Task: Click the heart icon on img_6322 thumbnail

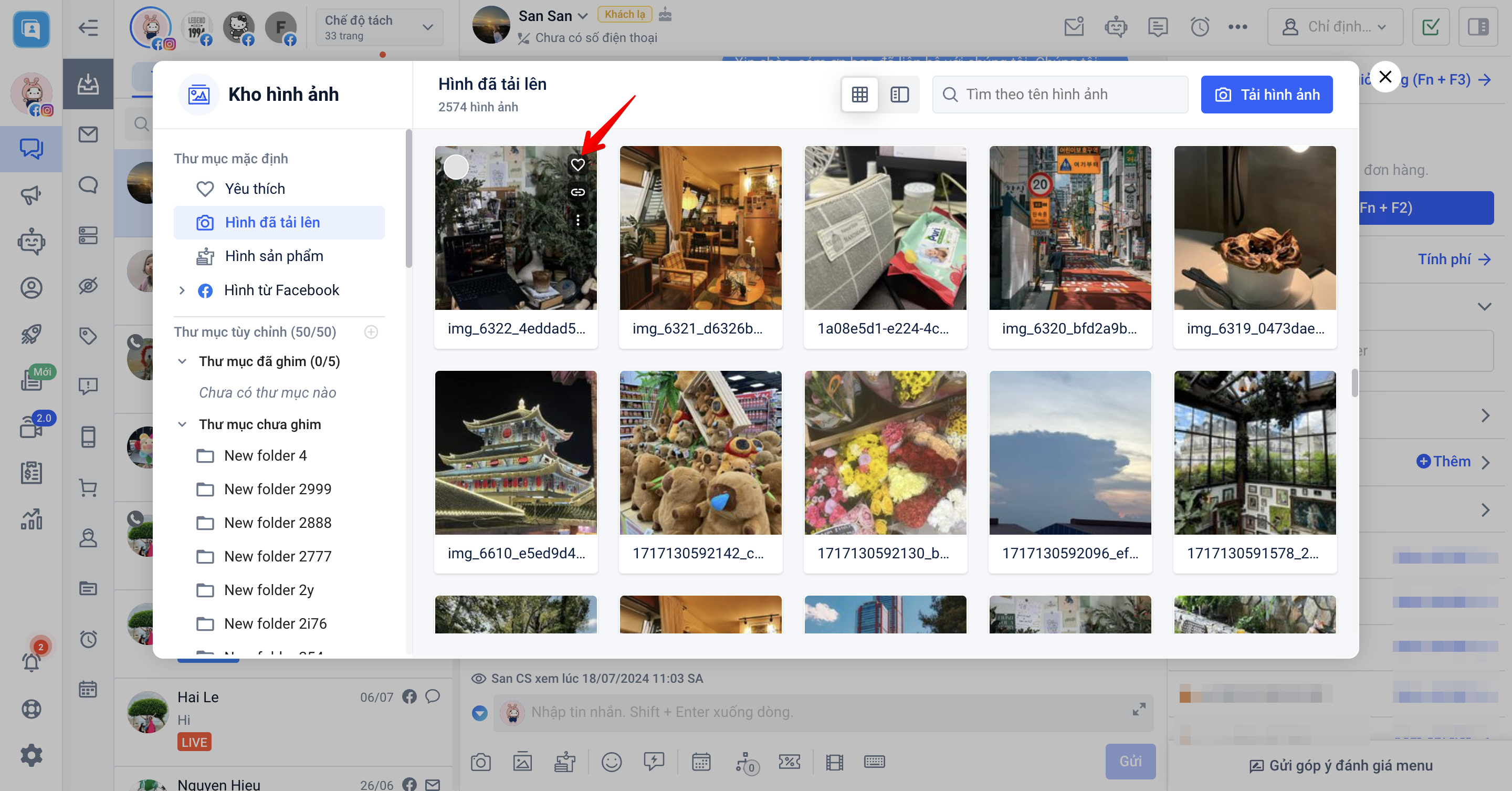Action: click(577, 165)
